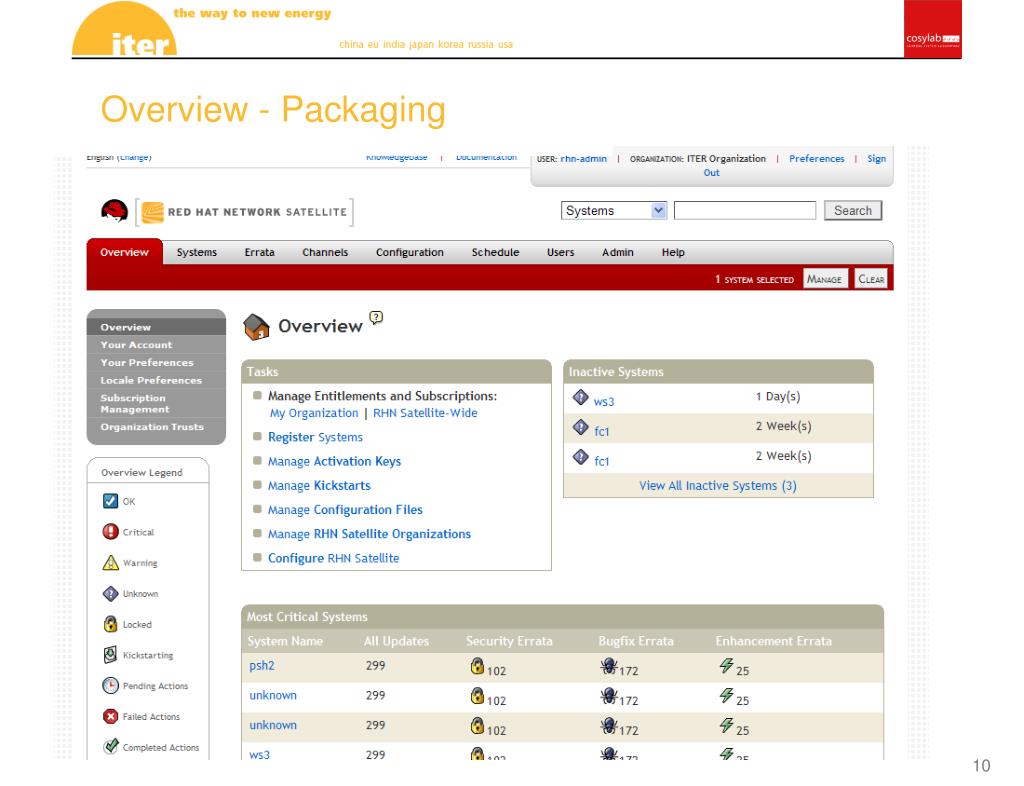Open the Systems tab
The height and width of the screenshot is (786, 1024).
197,252
